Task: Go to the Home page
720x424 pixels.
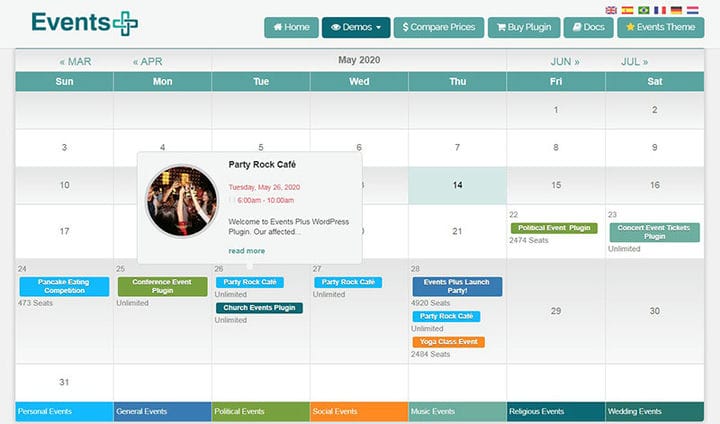Action: (x=291, y=28)
